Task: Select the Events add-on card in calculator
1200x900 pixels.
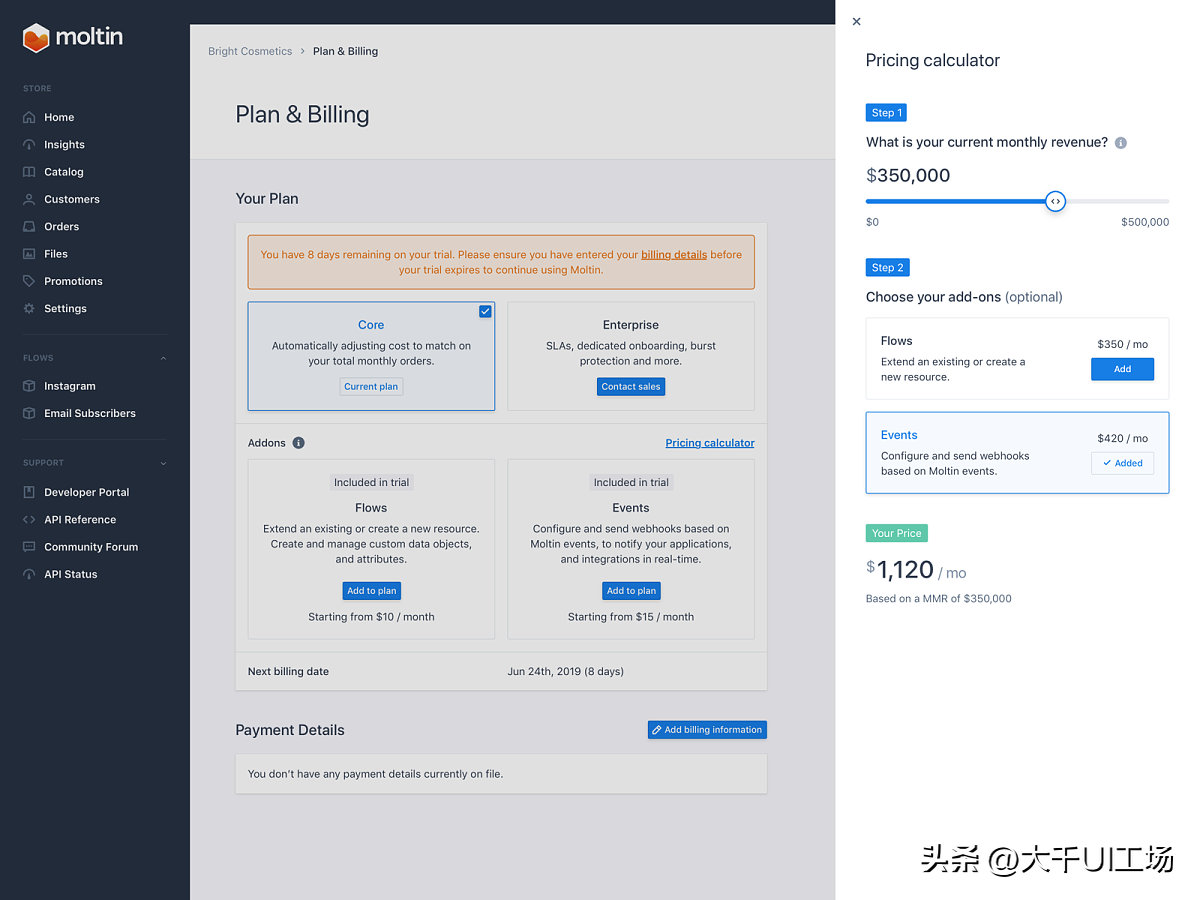Action: tap(1017, 453)
